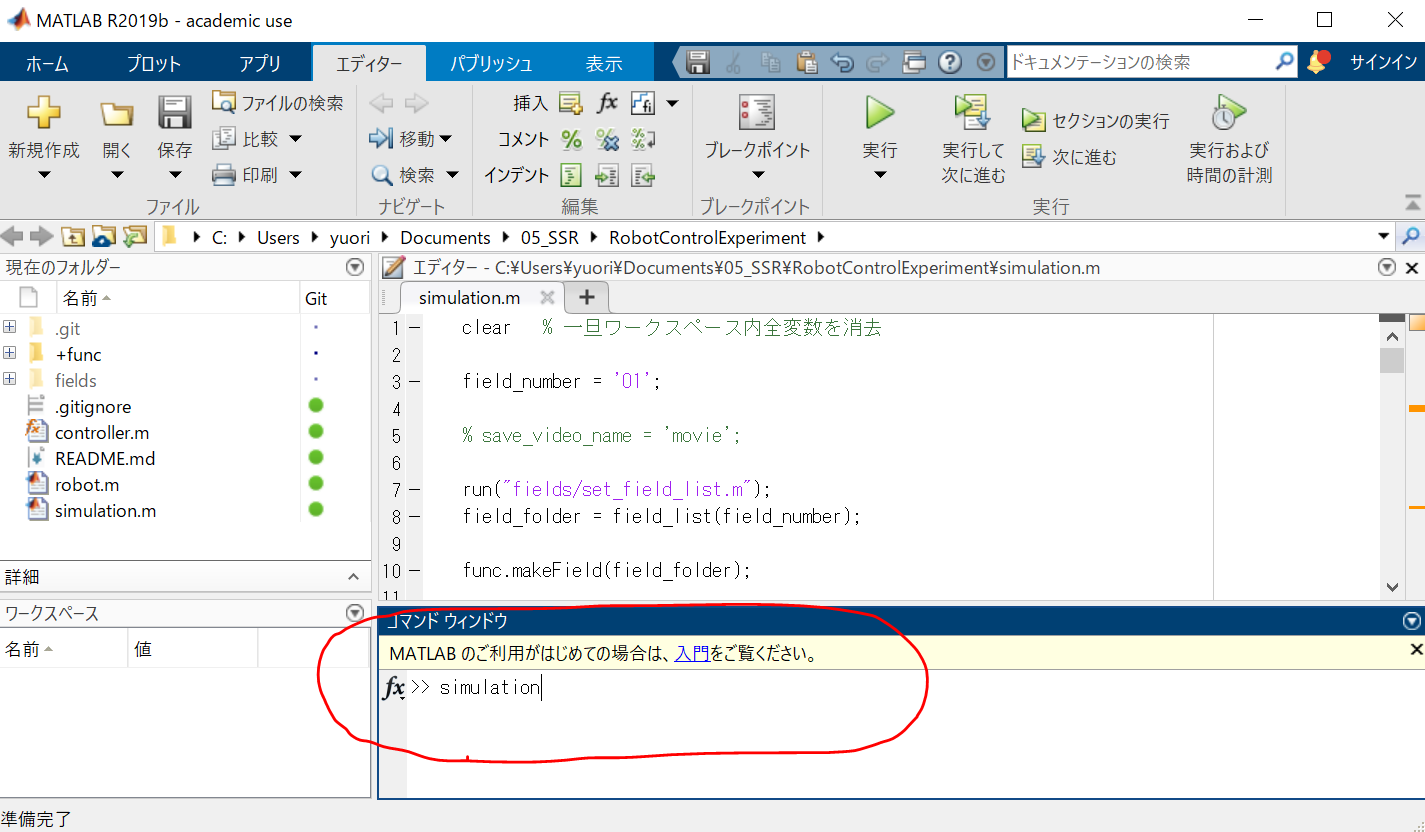
Task: Click セクションの実行 run section
Action: coord(1095,120)
